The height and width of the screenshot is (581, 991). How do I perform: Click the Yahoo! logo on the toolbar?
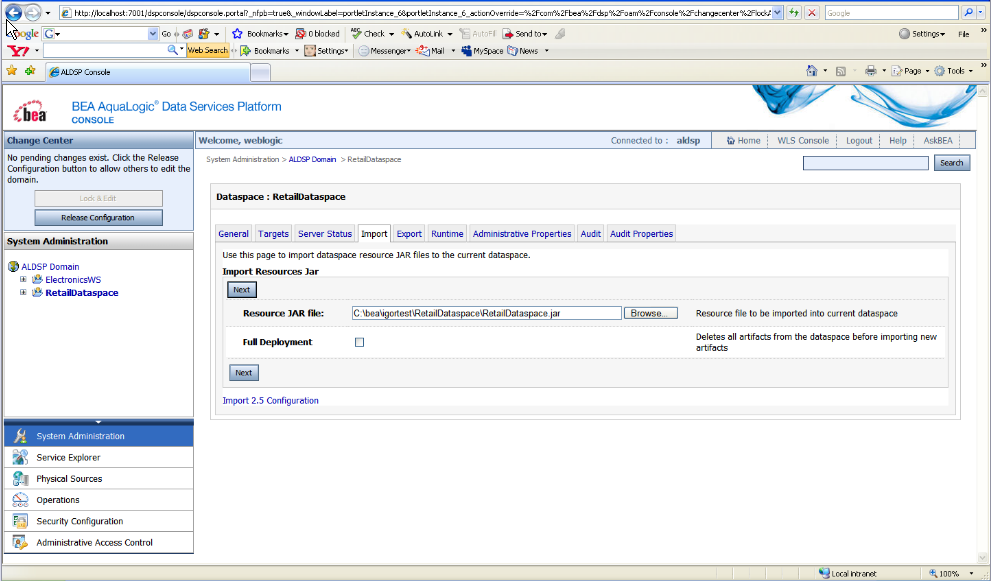(x=18, y=51)
